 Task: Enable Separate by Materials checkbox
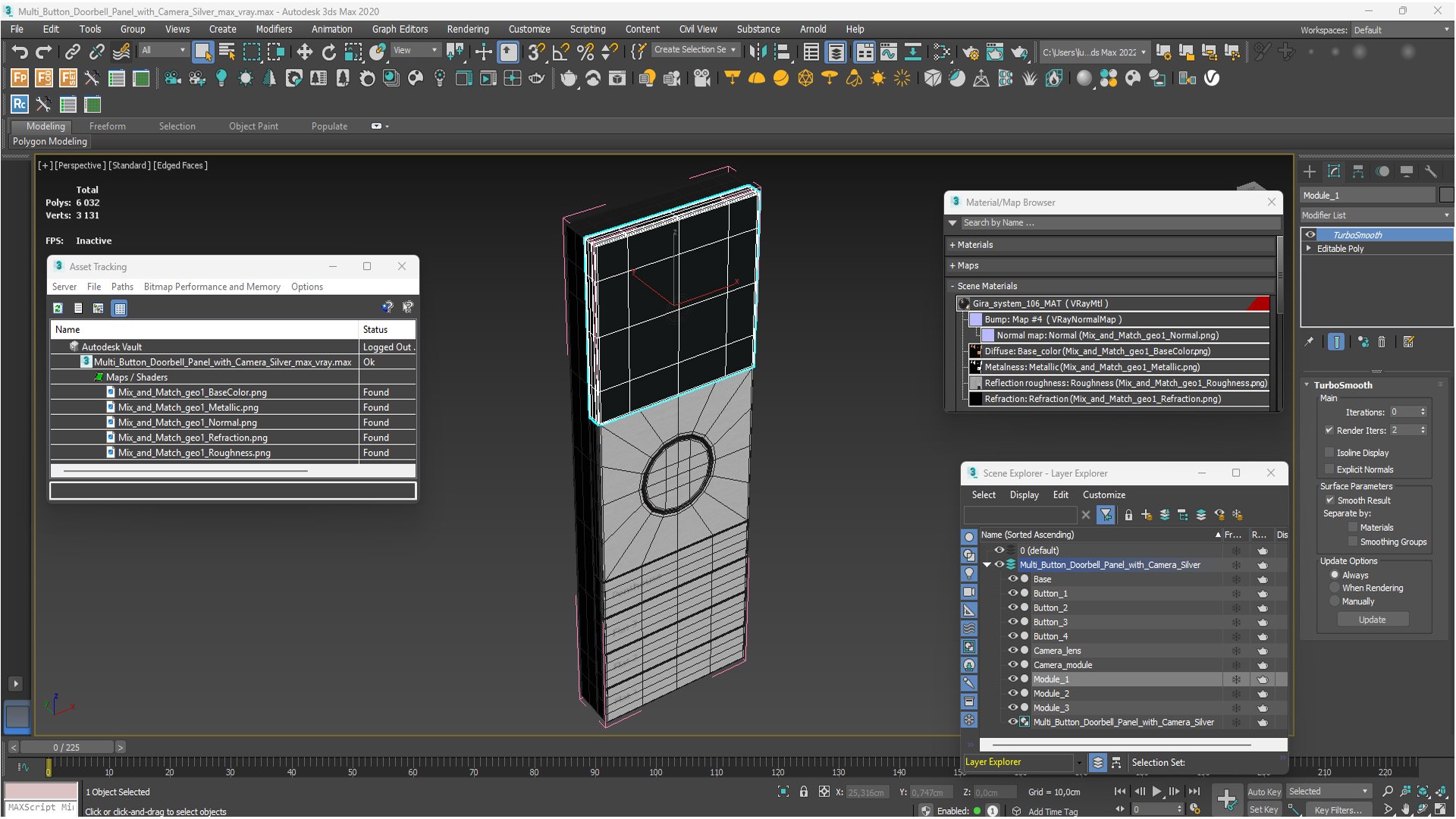coord(1352,528)
